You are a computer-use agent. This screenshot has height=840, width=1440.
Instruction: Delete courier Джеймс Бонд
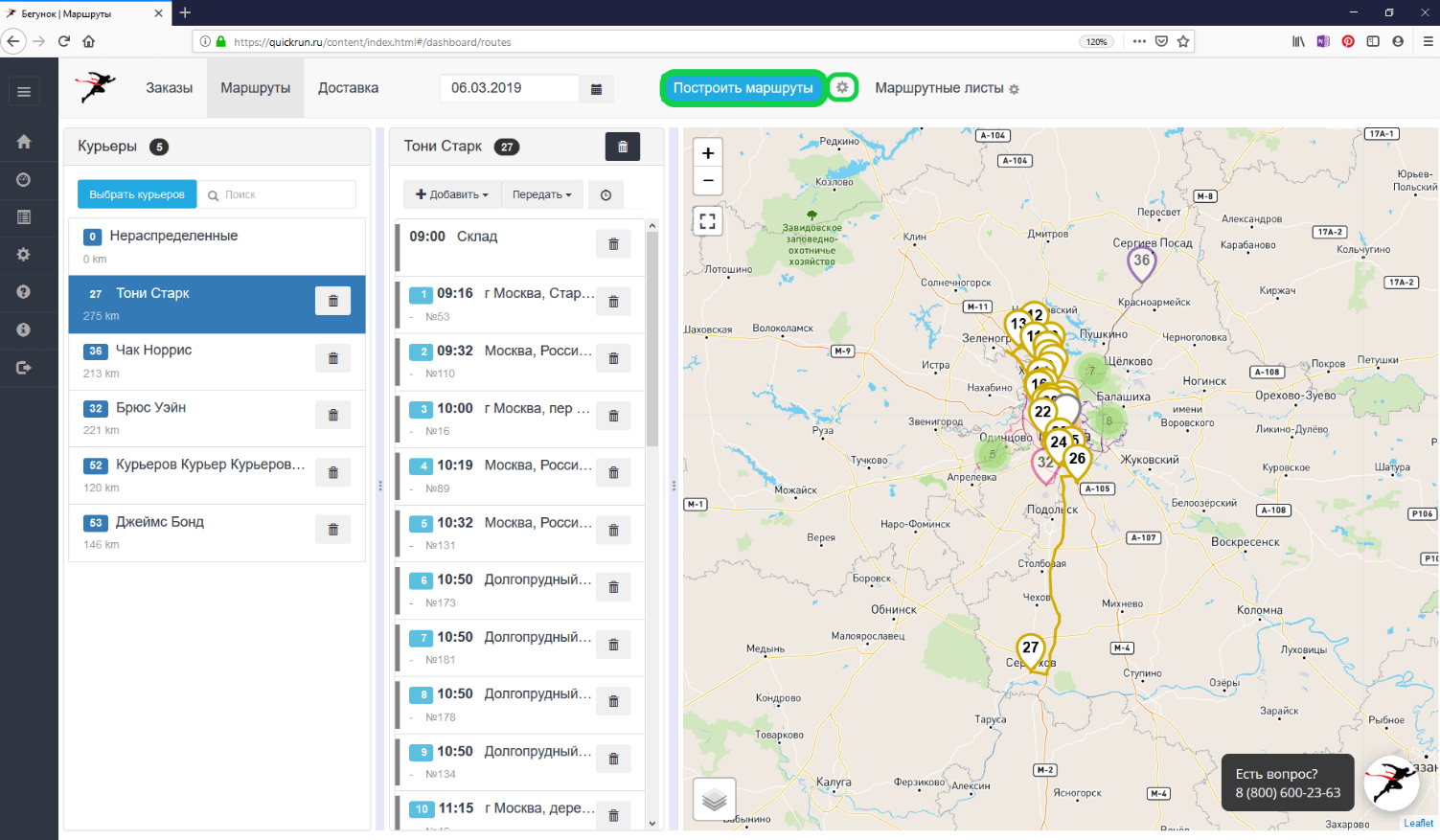point(333,530)
